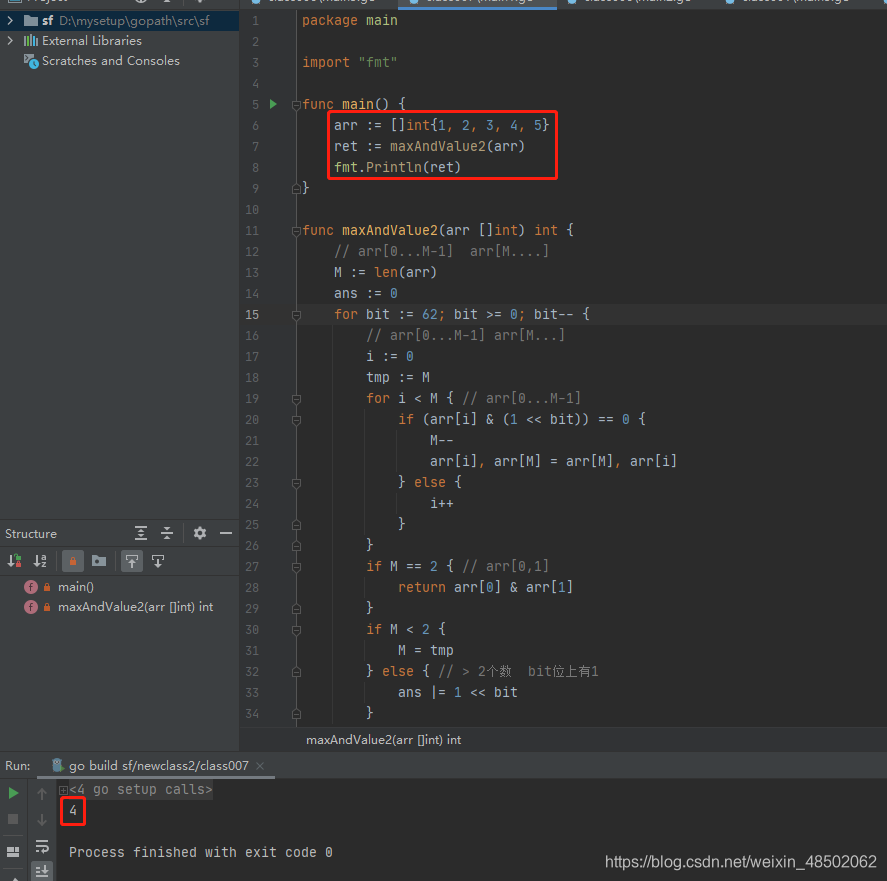Select main() in Structure tree
The width and height of the screenshot is (887, 881).
76,587
